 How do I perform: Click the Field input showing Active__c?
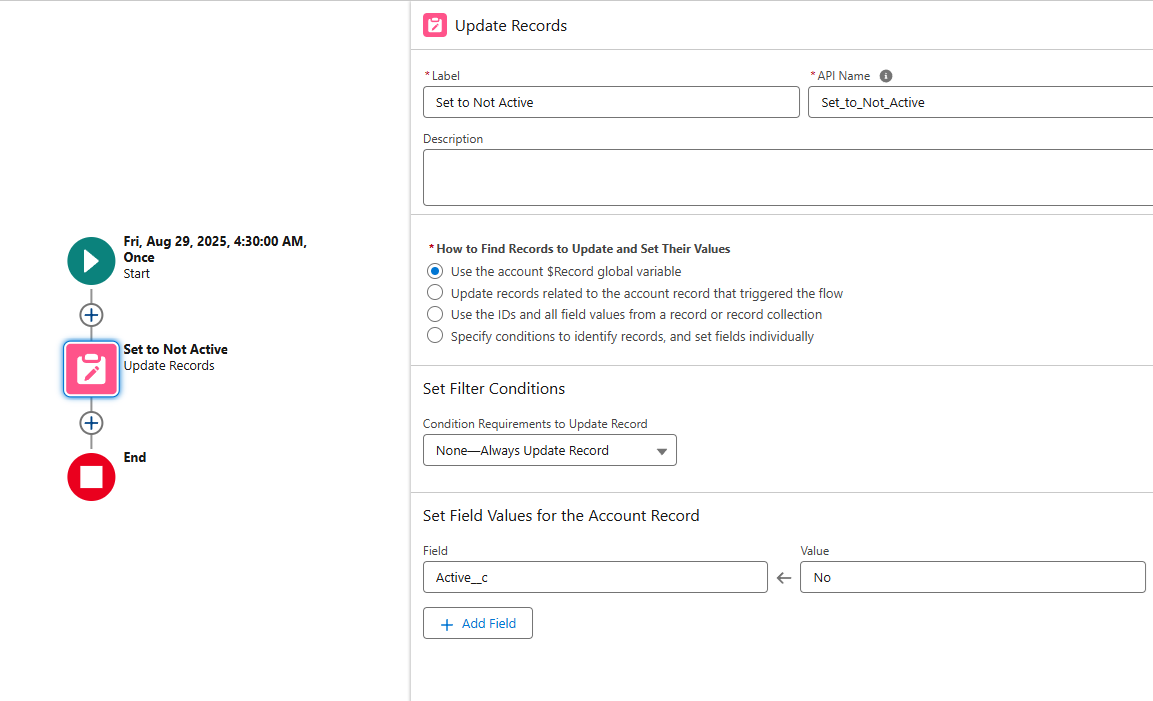(595, 577)
